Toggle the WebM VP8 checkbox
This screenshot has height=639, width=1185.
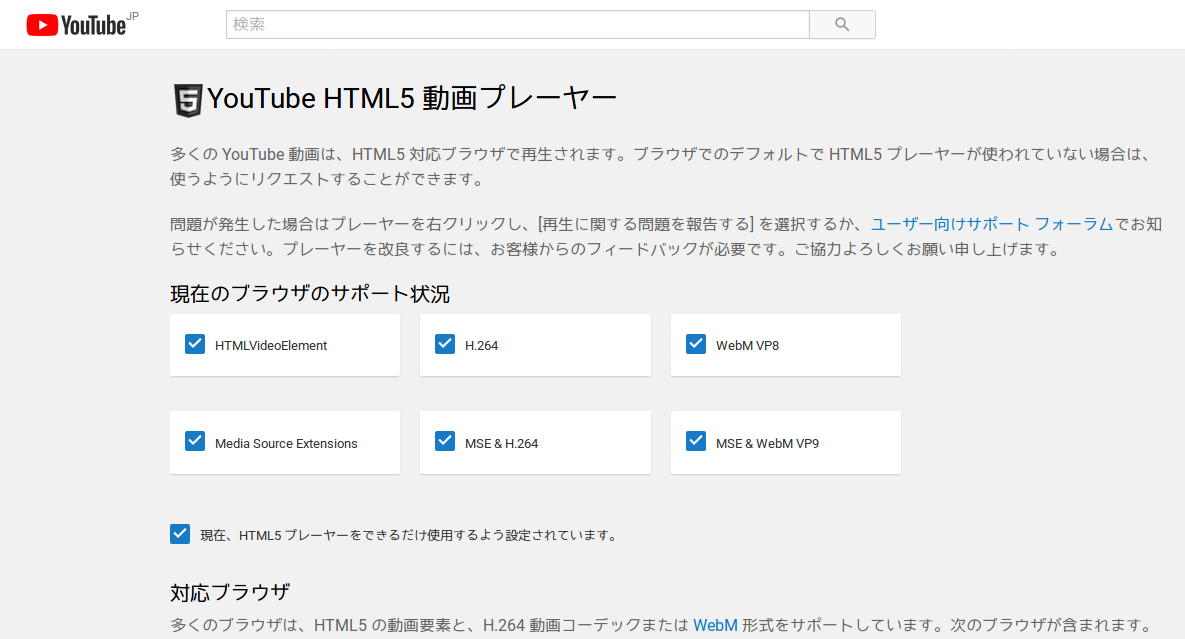tap(696, 344)
